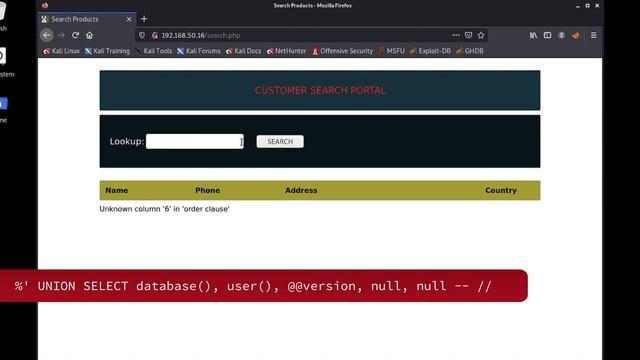Toggle the sidebar view icon
Image resolution: width=640 pixels, height=360 pixels.
click(x=547, y=36)
